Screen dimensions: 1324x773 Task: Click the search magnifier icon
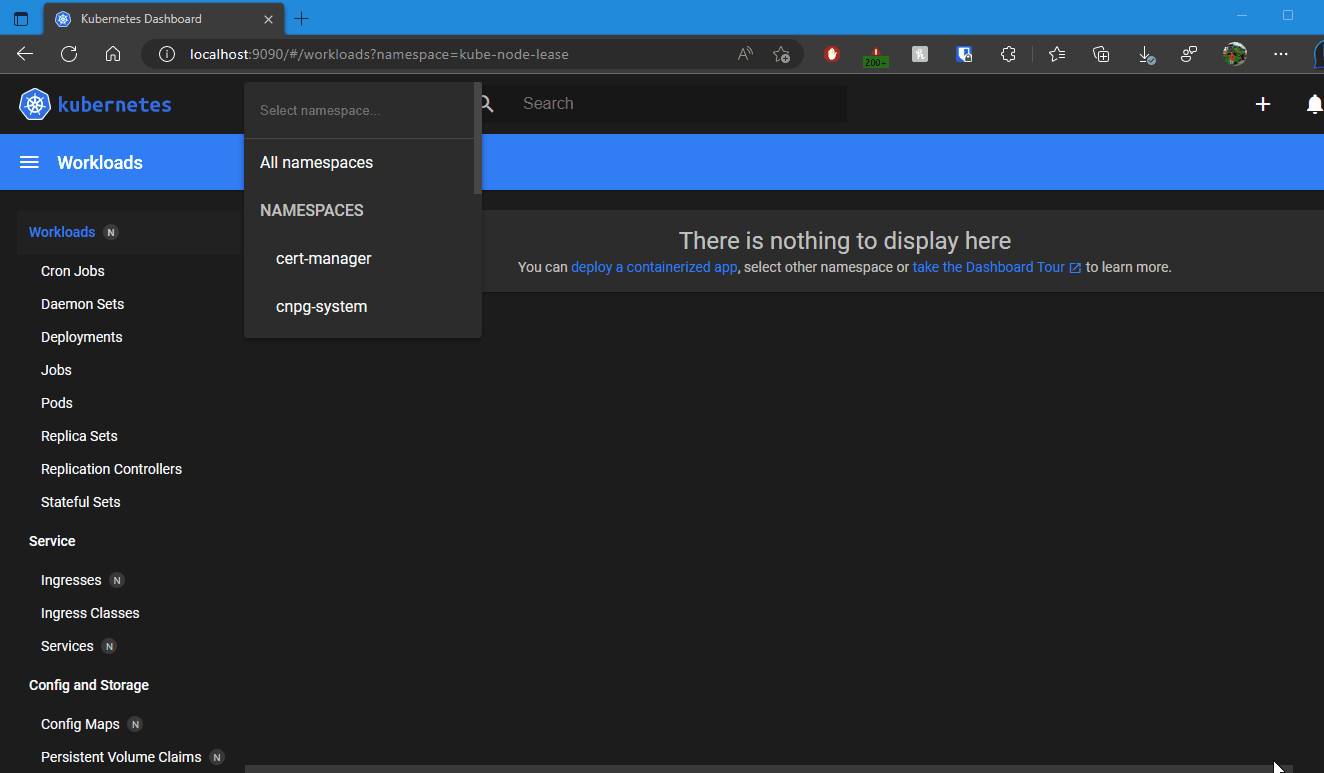486,104
